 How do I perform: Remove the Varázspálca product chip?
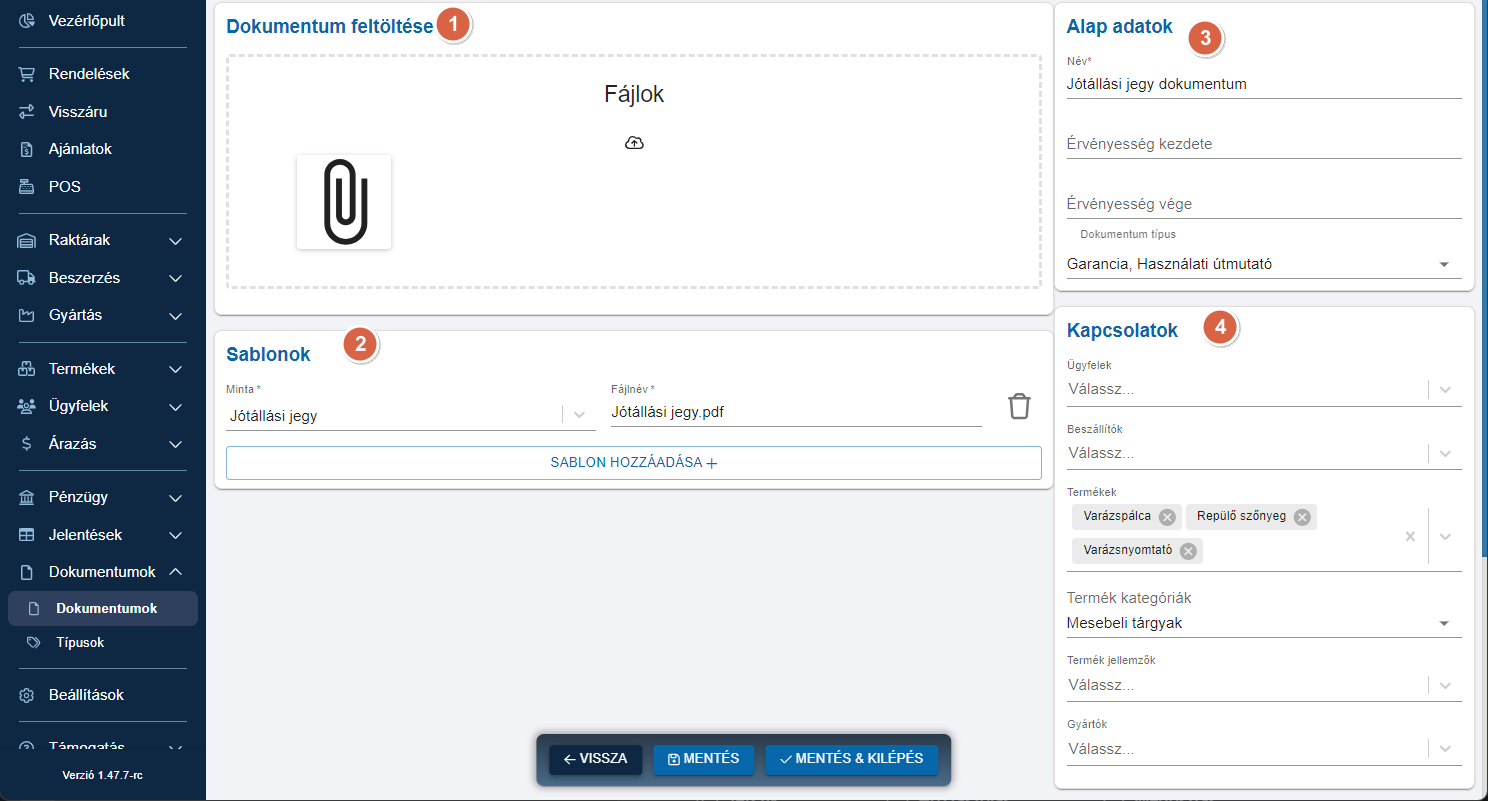[1167, 517]
